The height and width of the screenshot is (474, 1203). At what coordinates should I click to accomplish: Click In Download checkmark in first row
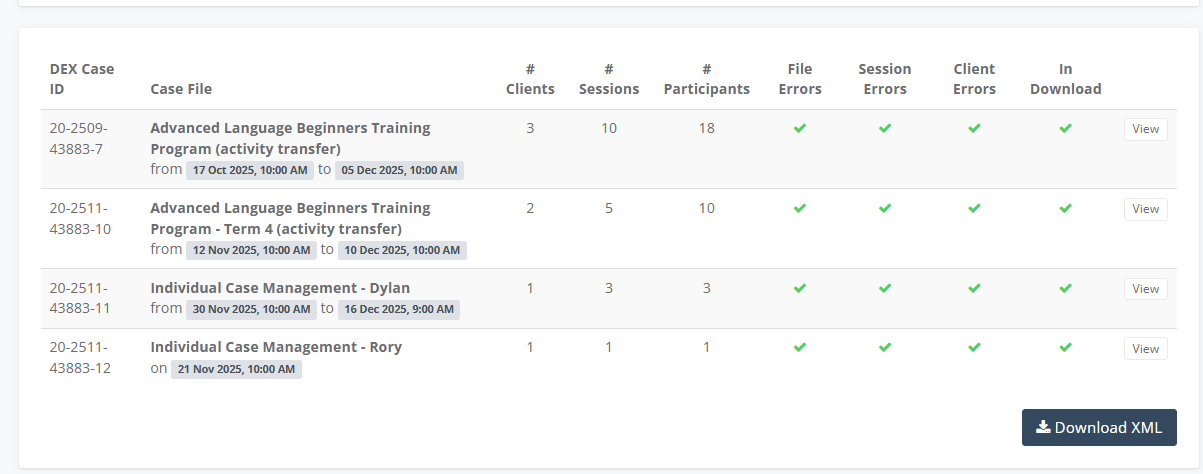pos(1065,128)
